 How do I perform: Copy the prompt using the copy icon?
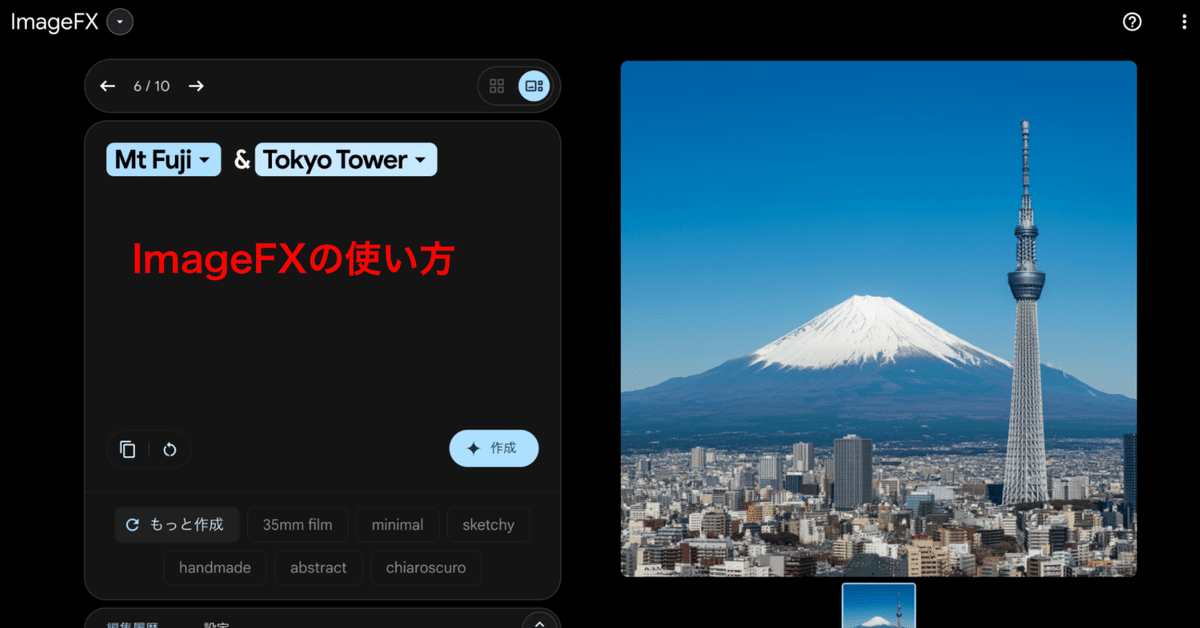[x=128, y=449]
